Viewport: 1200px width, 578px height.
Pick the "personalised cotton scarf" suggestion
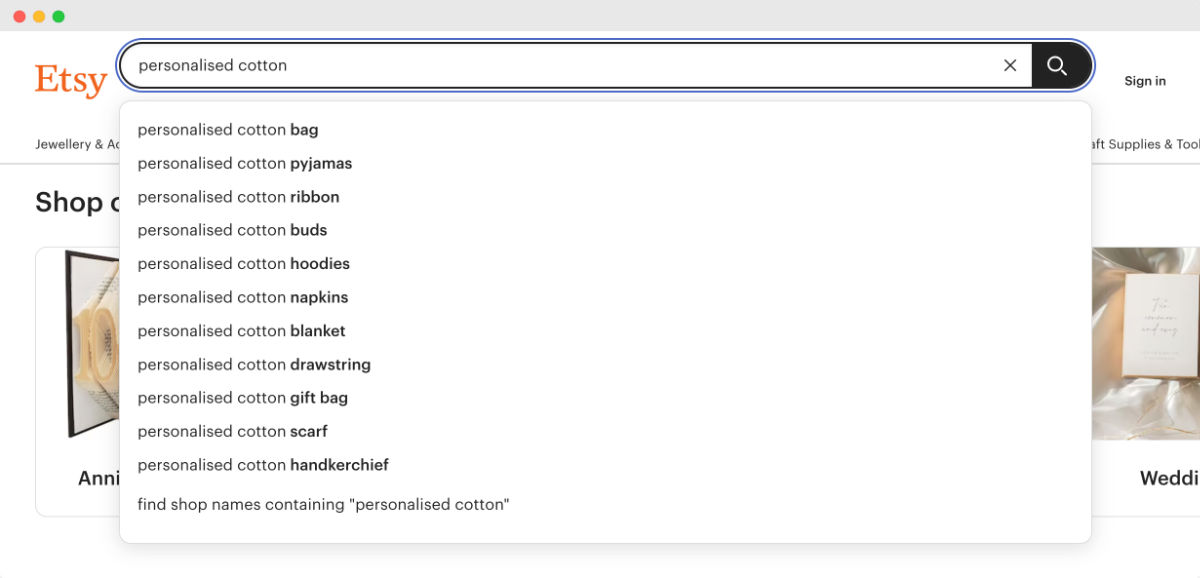[x=233, y=432]
